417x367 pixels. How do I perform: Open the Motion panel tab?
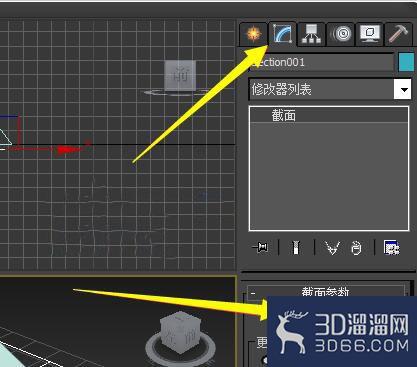341,34
